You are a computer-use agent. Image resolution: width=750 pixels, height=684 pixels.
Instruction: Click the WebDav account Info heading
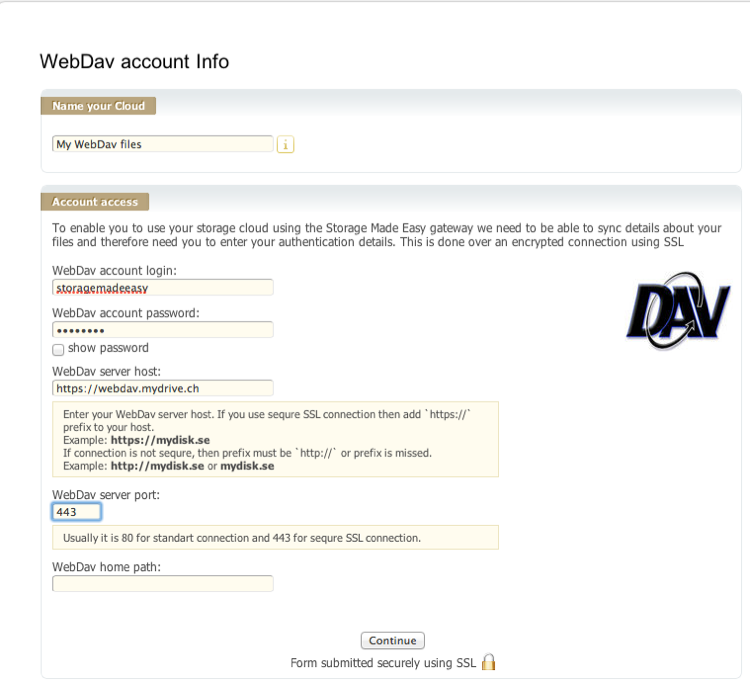click(134, 62)
